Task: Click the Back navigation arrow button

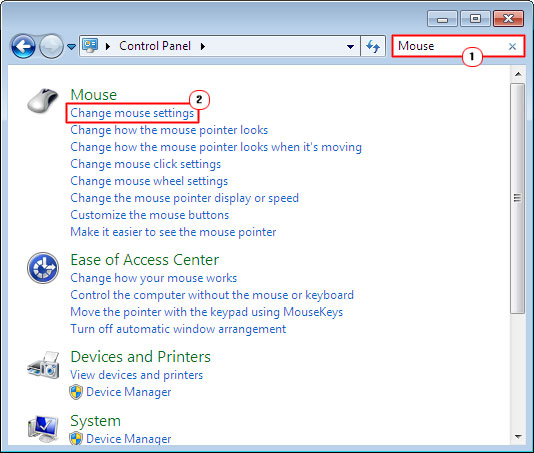Action: tap(23, 46)
